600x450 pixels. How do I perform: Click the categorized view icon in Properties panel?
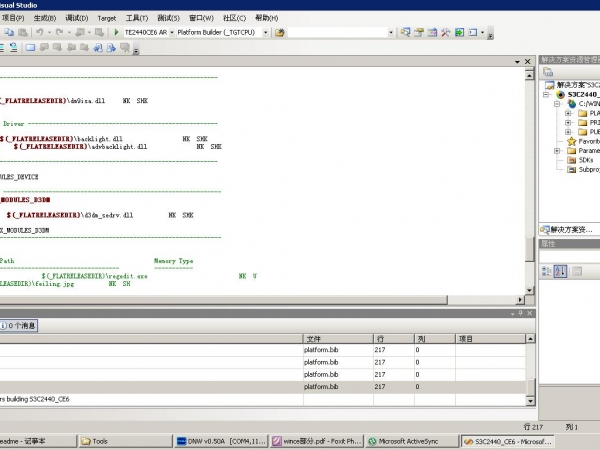(x=547, y=271)
